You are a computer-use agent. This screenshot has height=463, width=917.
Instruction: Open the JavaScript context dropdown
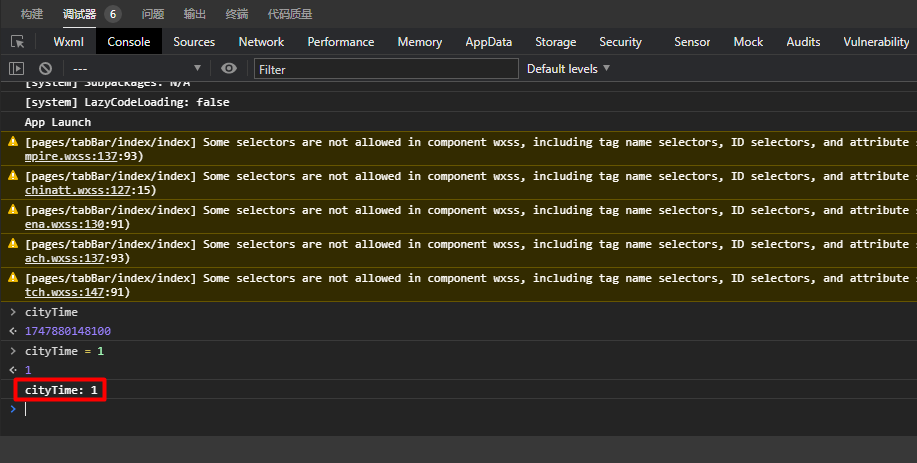[x=137, y=68]
